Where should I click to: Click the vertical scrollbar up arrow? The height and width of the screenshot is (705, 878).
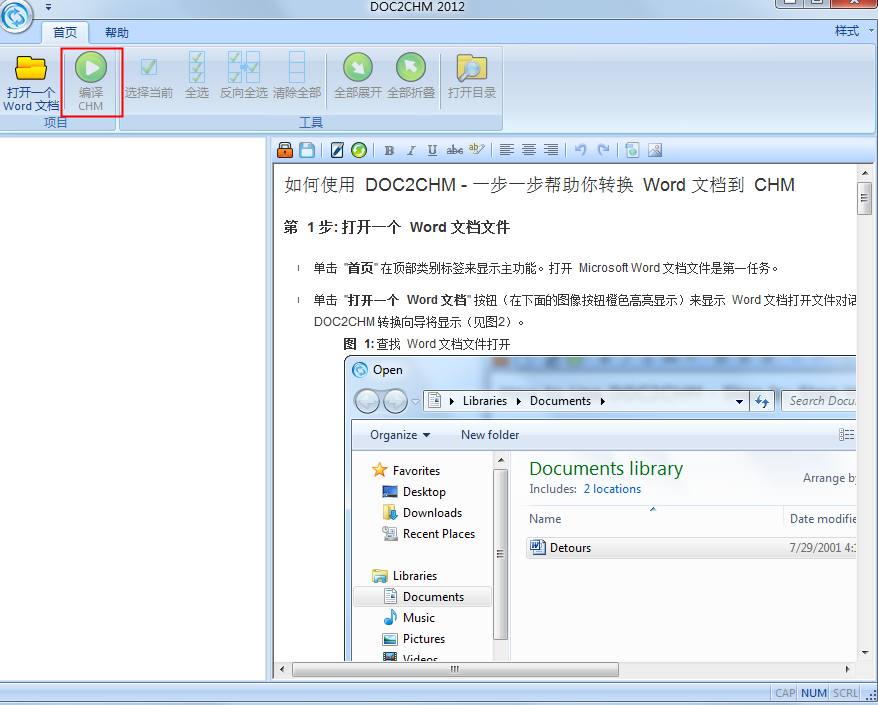click(x=865, y=173)
